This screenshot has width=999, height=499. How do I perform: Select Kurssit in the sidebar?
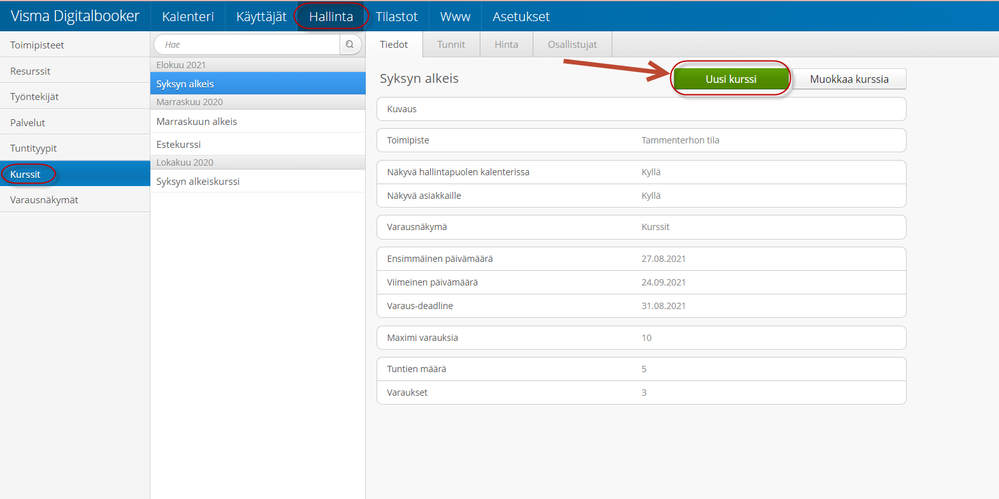(x=75, y=174)
